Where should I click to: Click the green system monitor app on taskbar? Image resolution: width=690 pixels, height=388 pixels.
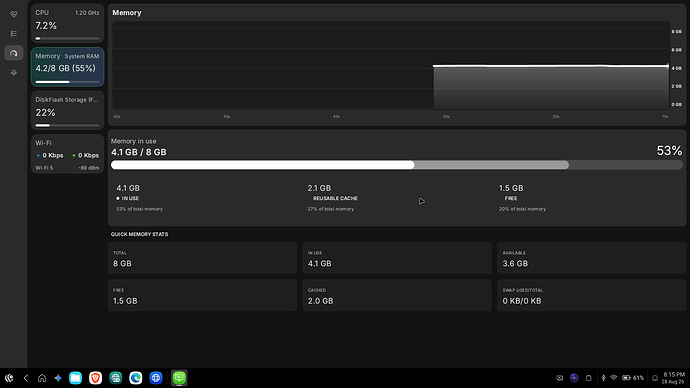tap(179, 378)
